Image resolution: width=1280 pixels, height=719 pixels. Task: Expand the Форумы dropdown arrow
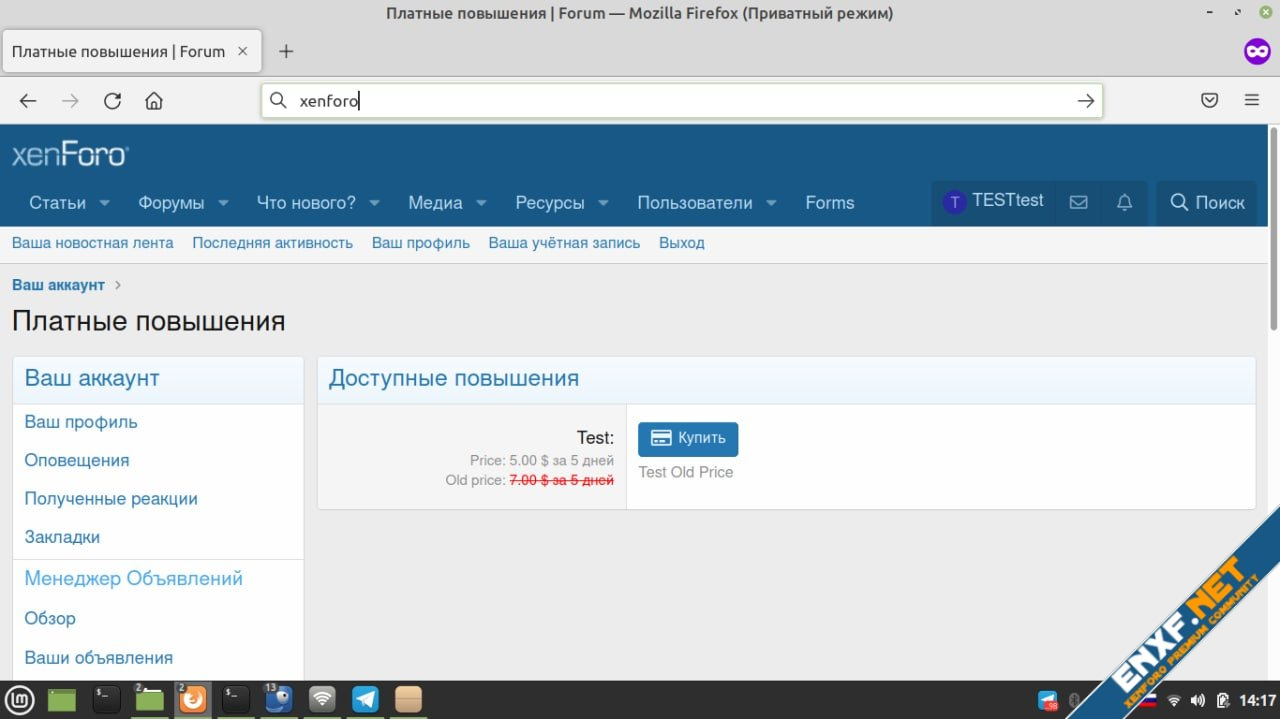(x=223, y=203)
